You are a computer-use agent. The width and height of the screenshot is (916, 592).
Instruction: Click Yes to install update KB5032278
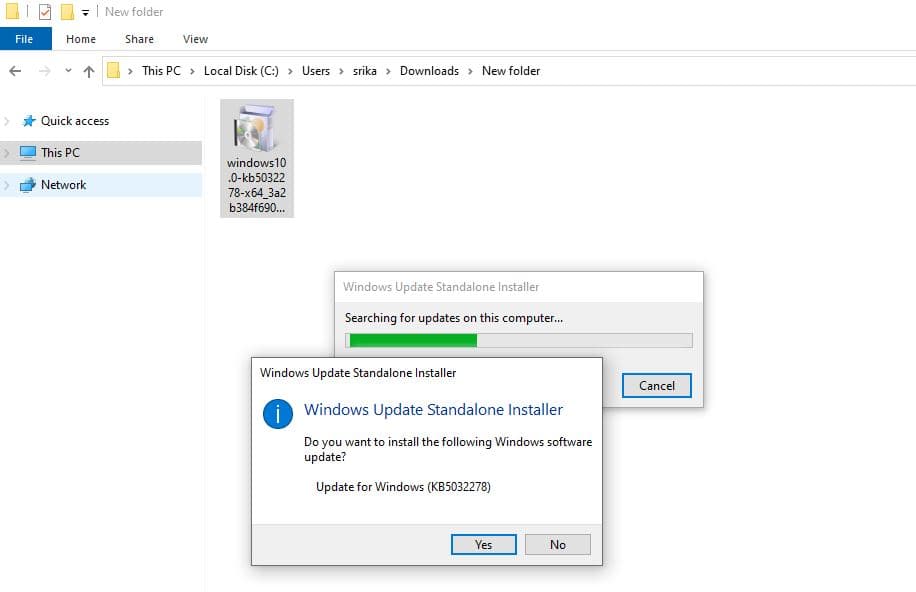pyautogui.click(x=484, y=544)
